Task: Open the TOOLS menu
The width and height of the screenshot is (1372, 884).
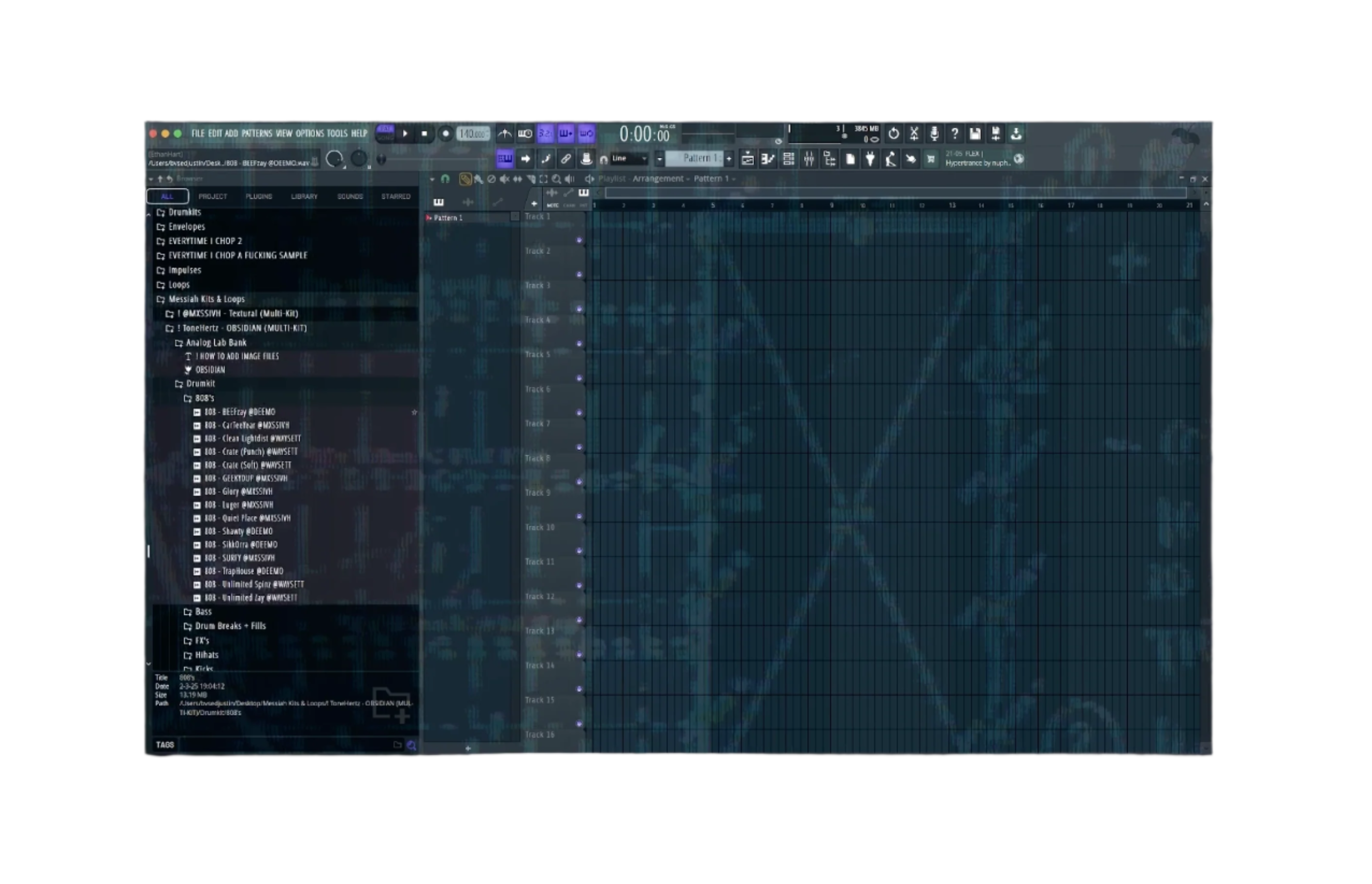Action: click(x=337, y=133)
